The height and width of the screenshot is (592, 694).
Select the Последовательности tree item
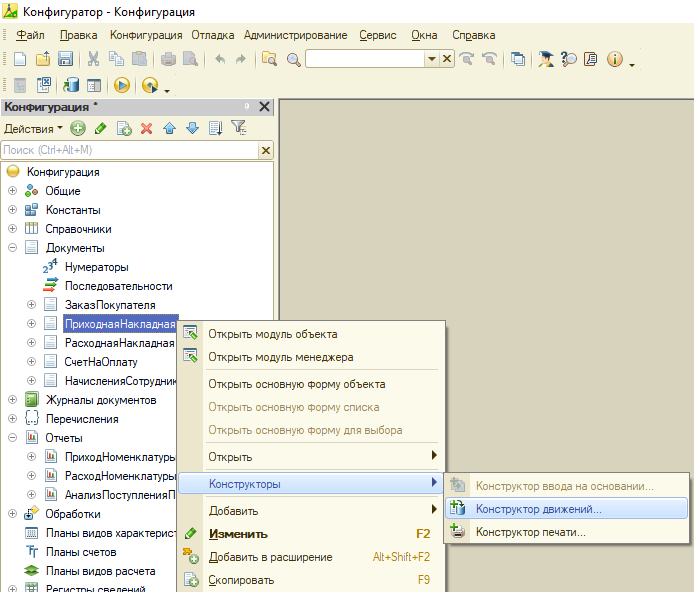coord(119,286)
